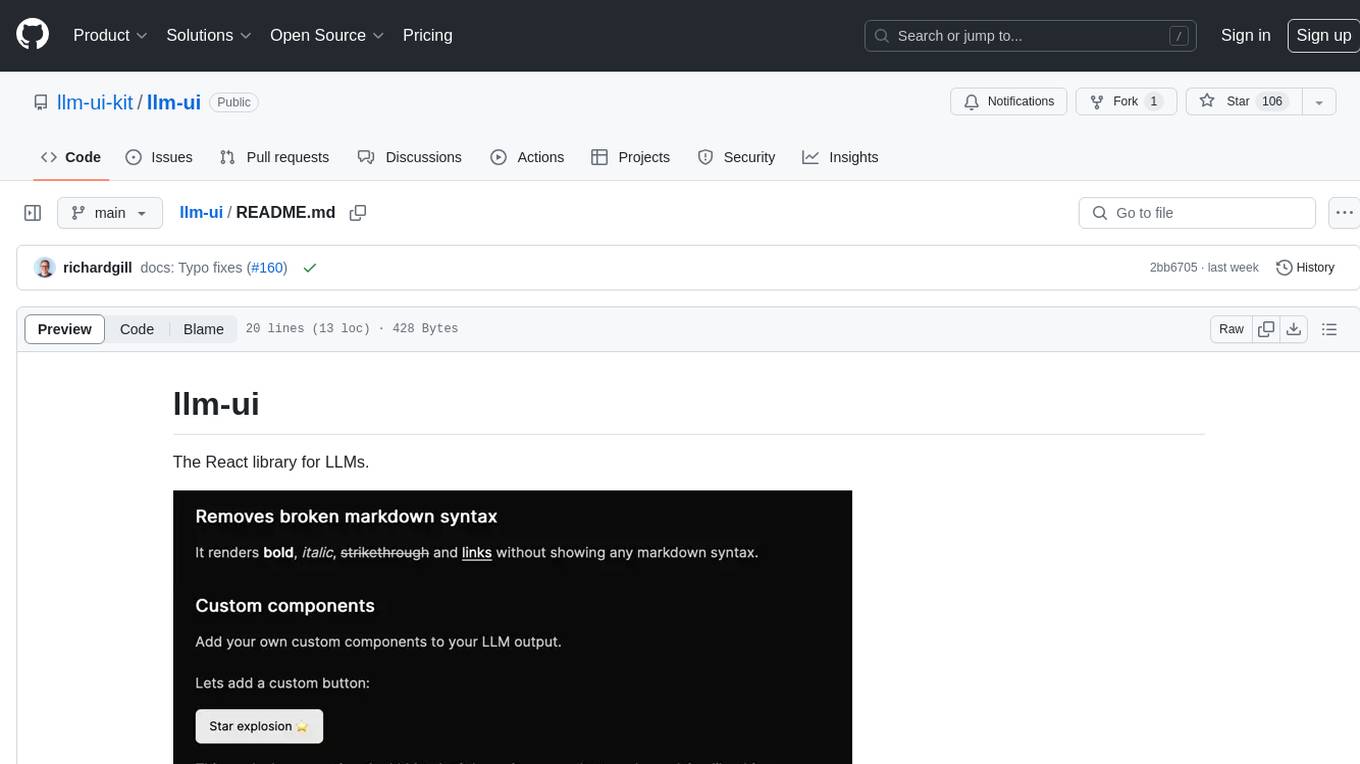Screen dimensions: 1360x764
Task: Open the Pricing page
Action: tap(427, 35)
